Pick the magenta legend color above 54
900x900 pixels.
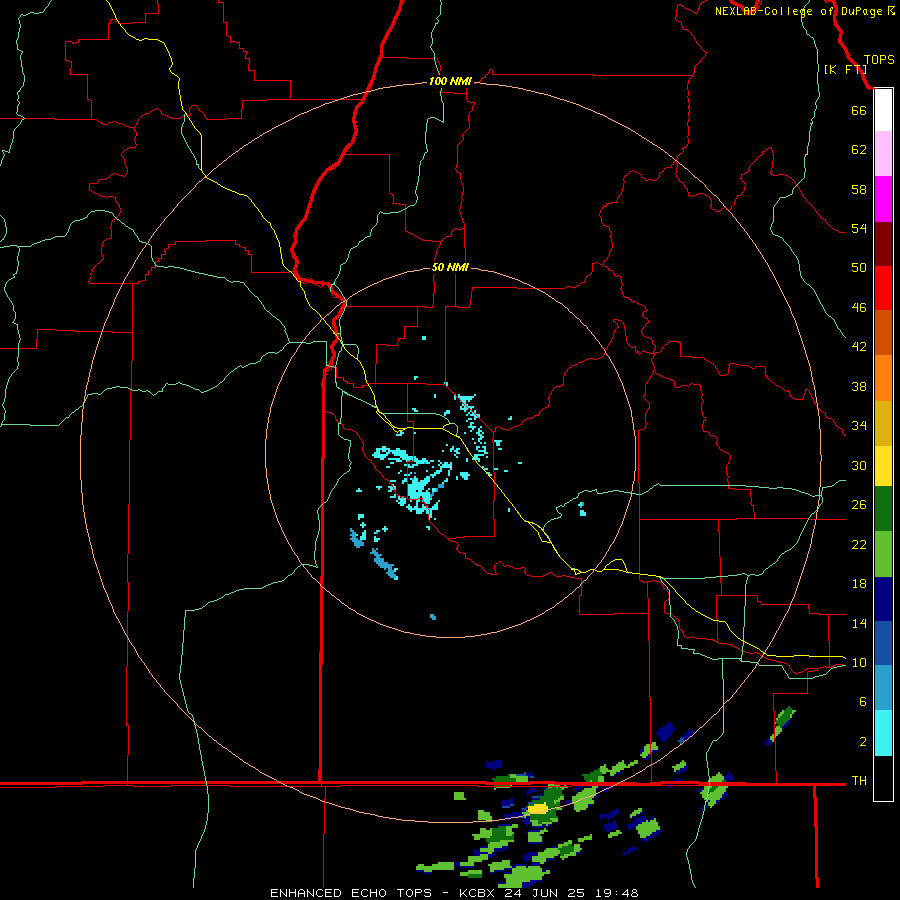pyautogui.click(x=883, y=199)
